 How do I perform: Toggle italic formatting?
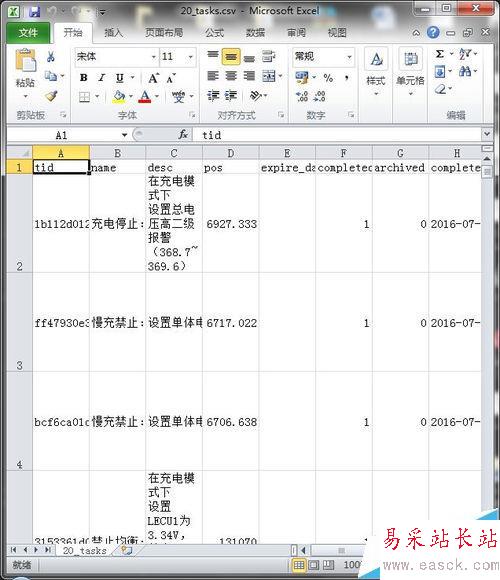(x=101, y=78)
